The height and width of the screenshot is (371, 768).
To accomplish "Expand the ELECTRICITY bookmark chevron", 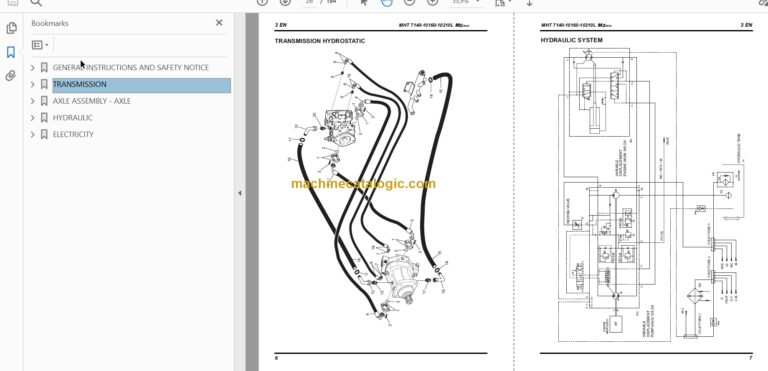I will pos(33,134).
